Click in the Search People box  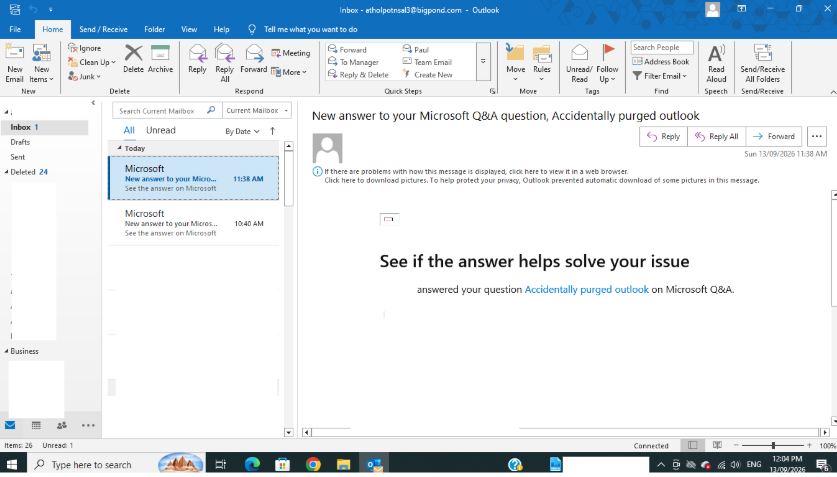tap(662, 47)
